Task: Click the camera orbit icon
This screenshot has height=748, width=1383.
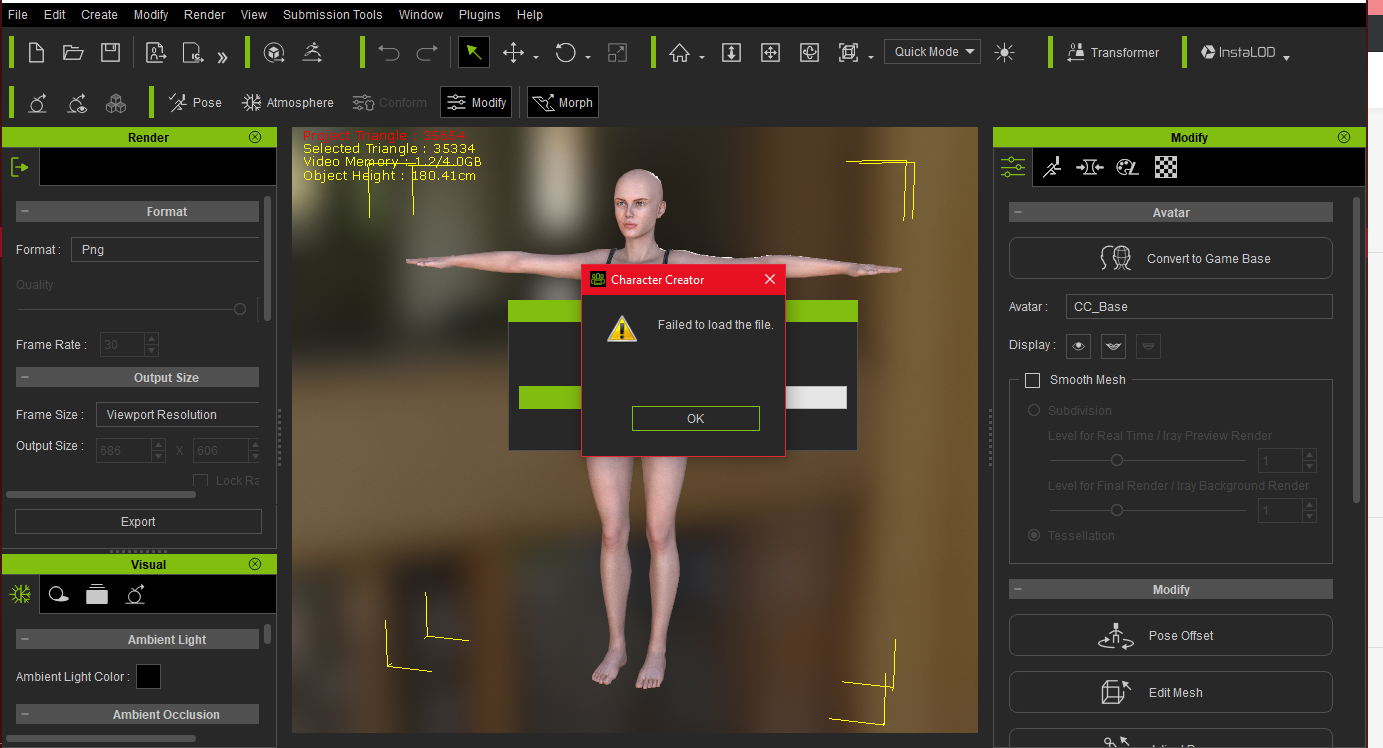Action: 809,53
